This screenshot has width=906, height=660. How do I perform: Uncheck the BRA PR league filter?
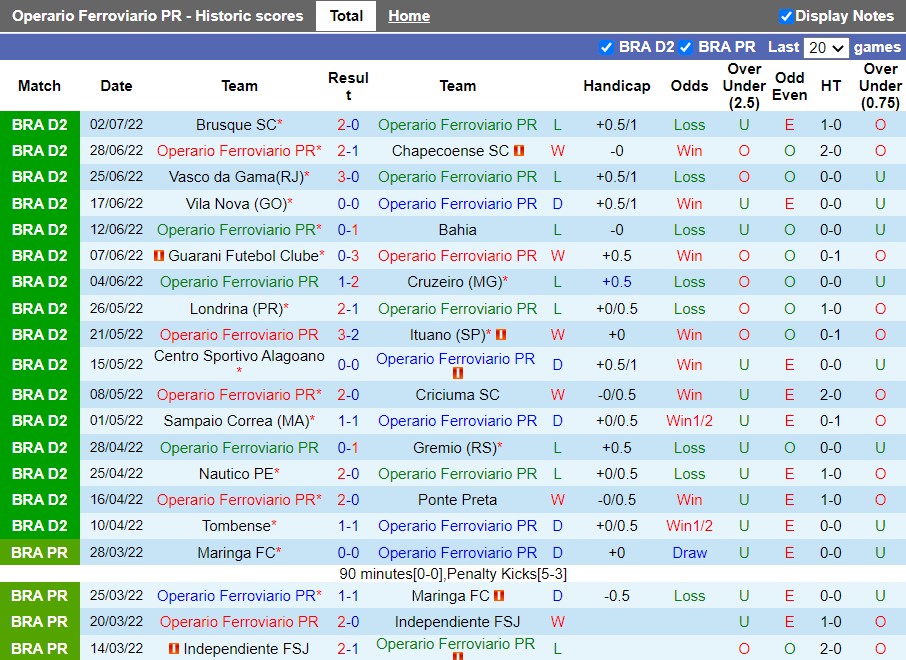[x=685, y=47]
